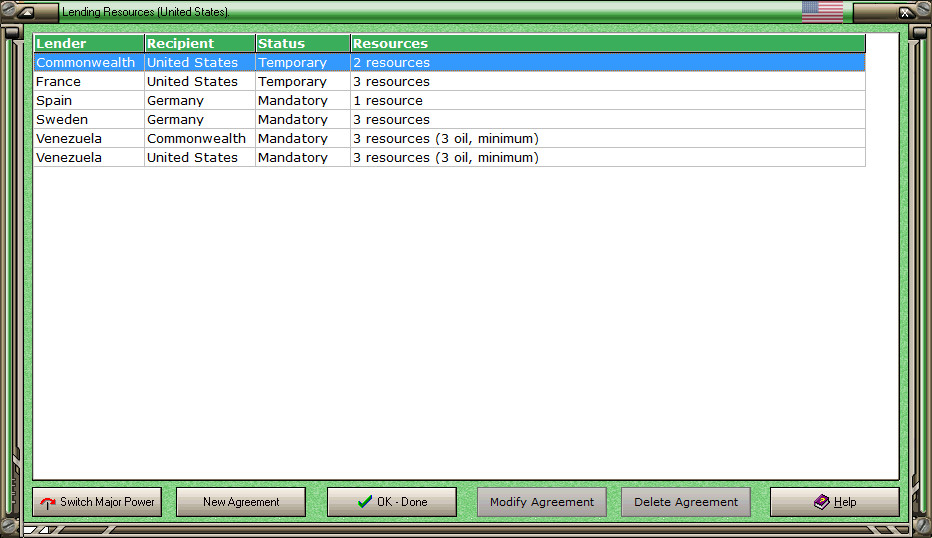Sort by Status column header
This screenshot has width=932, height=538.
tap(303, 43)
